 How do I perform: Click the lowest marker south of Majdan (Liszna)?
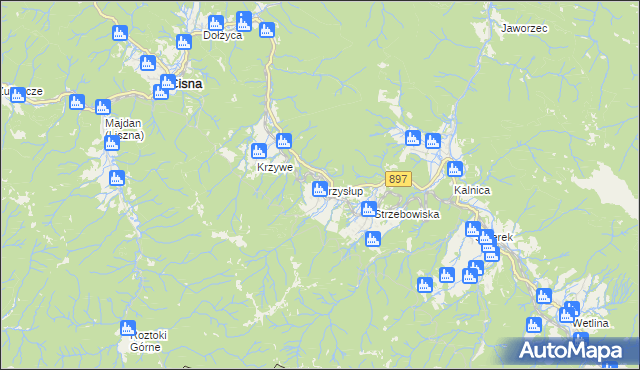(x=117, y=178)
